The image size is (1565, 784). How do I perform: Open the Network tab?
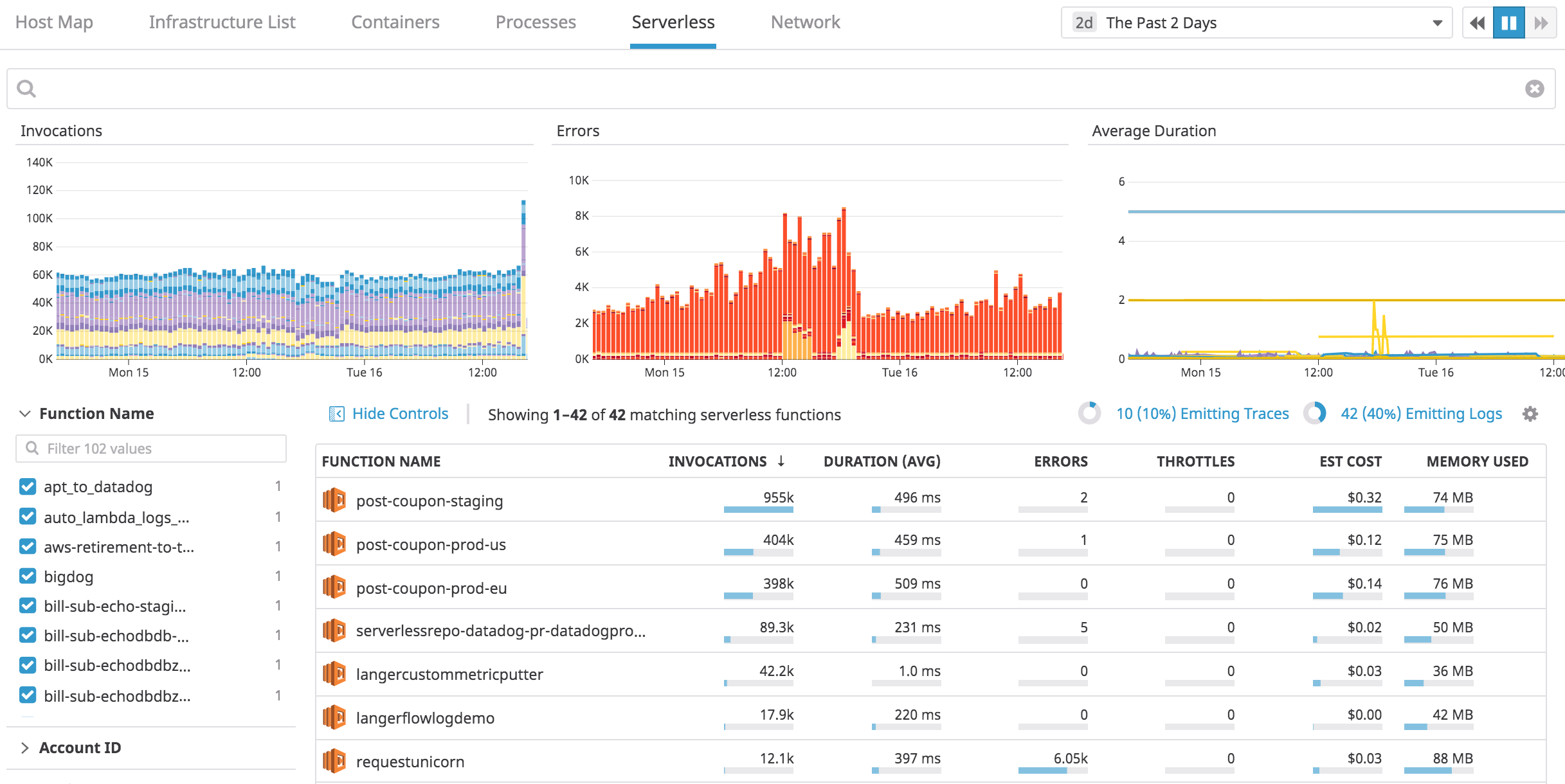tap(805, 22)
